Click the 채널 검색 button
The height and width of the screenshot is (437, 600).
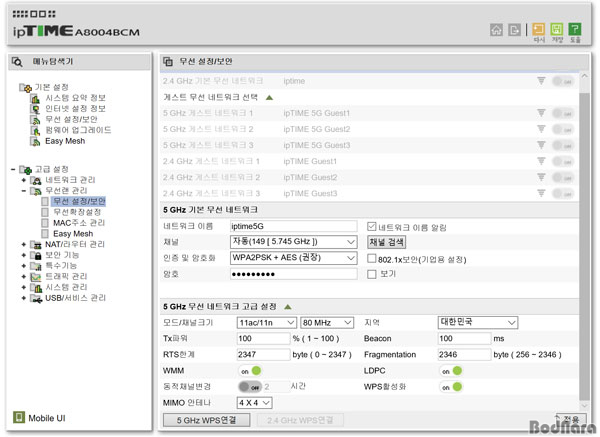click(386, 242)
